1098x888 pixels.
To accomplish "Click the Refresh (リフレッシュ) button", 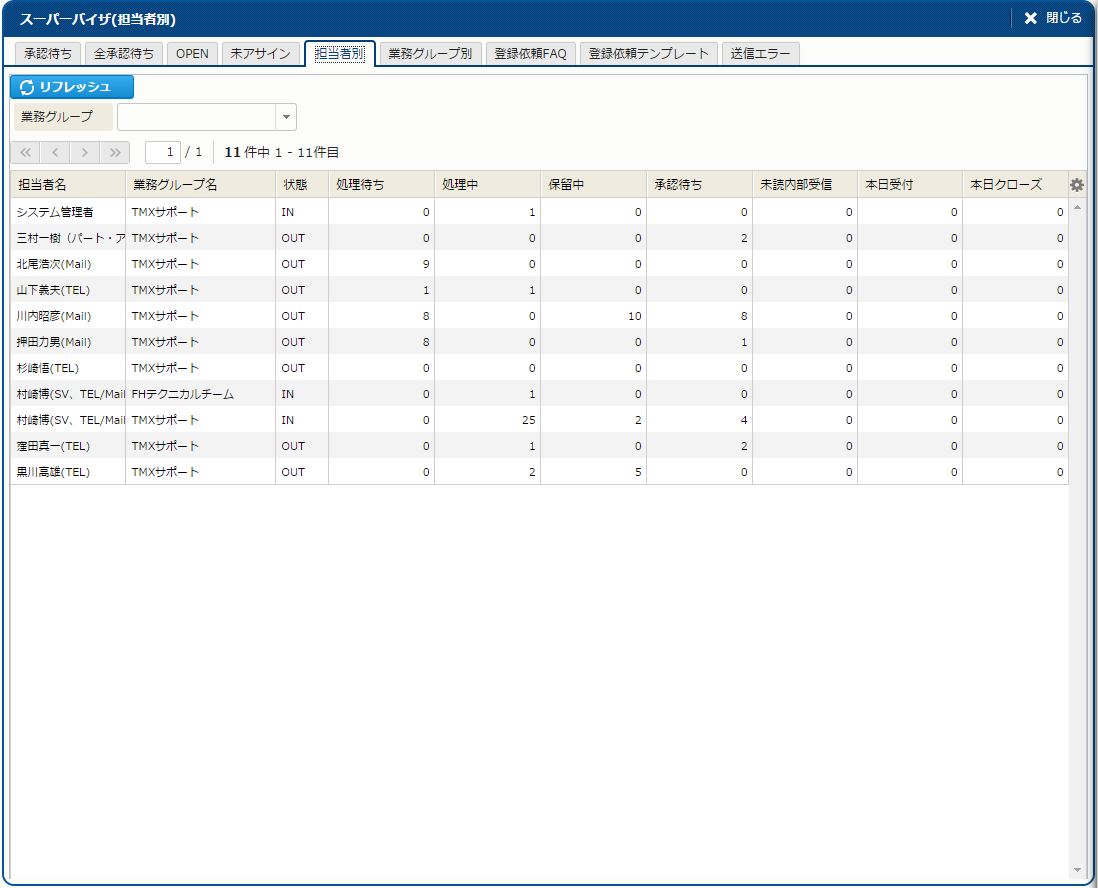I will point(72,88).
